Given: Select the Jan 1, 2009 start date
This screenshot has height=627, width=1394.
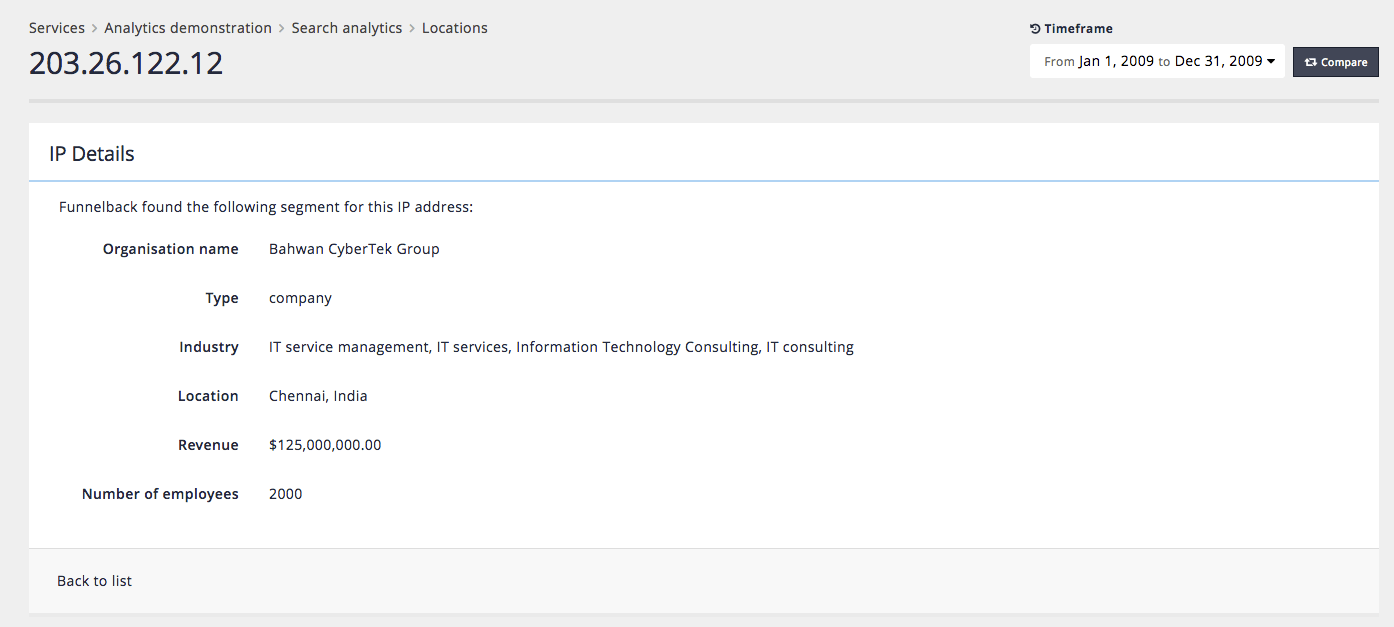Looking at the screenshot, I should [x=1116, y=61].
